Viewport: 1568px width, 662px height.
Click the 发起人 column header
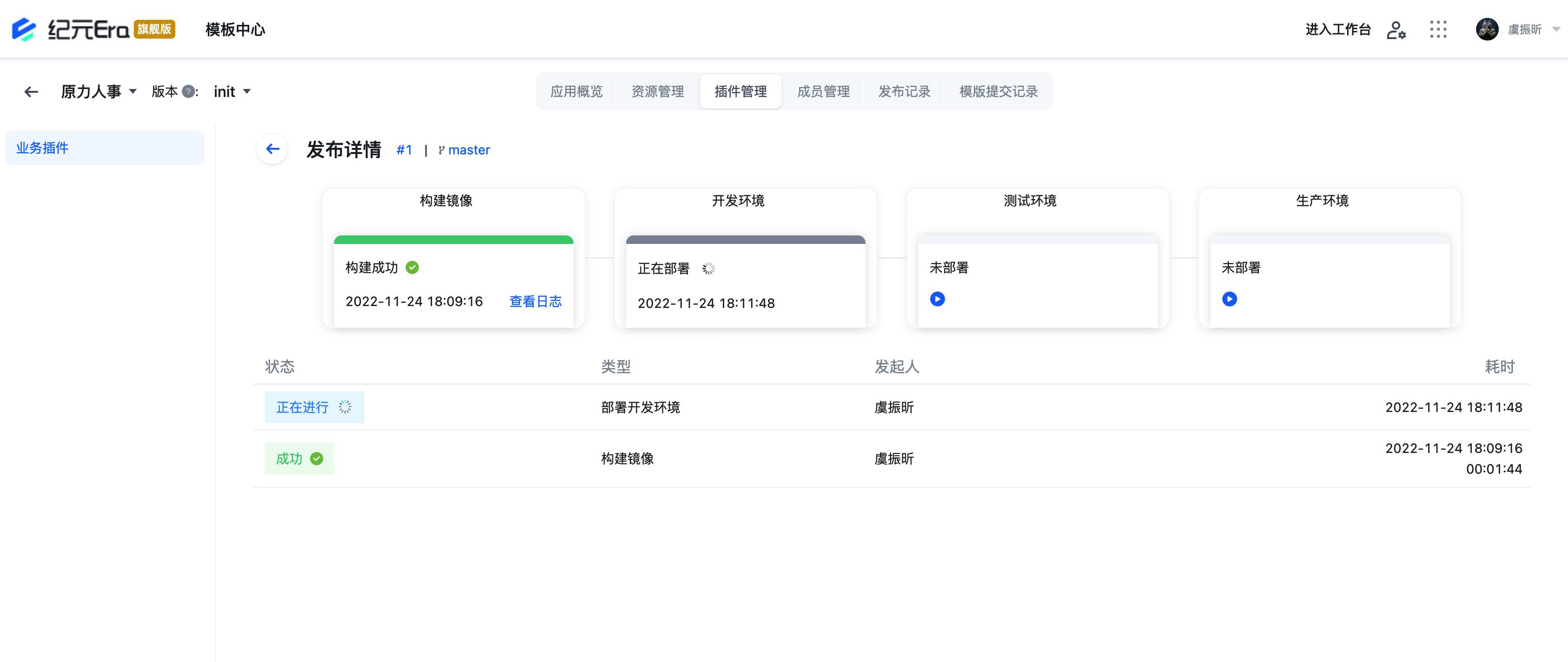[897, 366]
